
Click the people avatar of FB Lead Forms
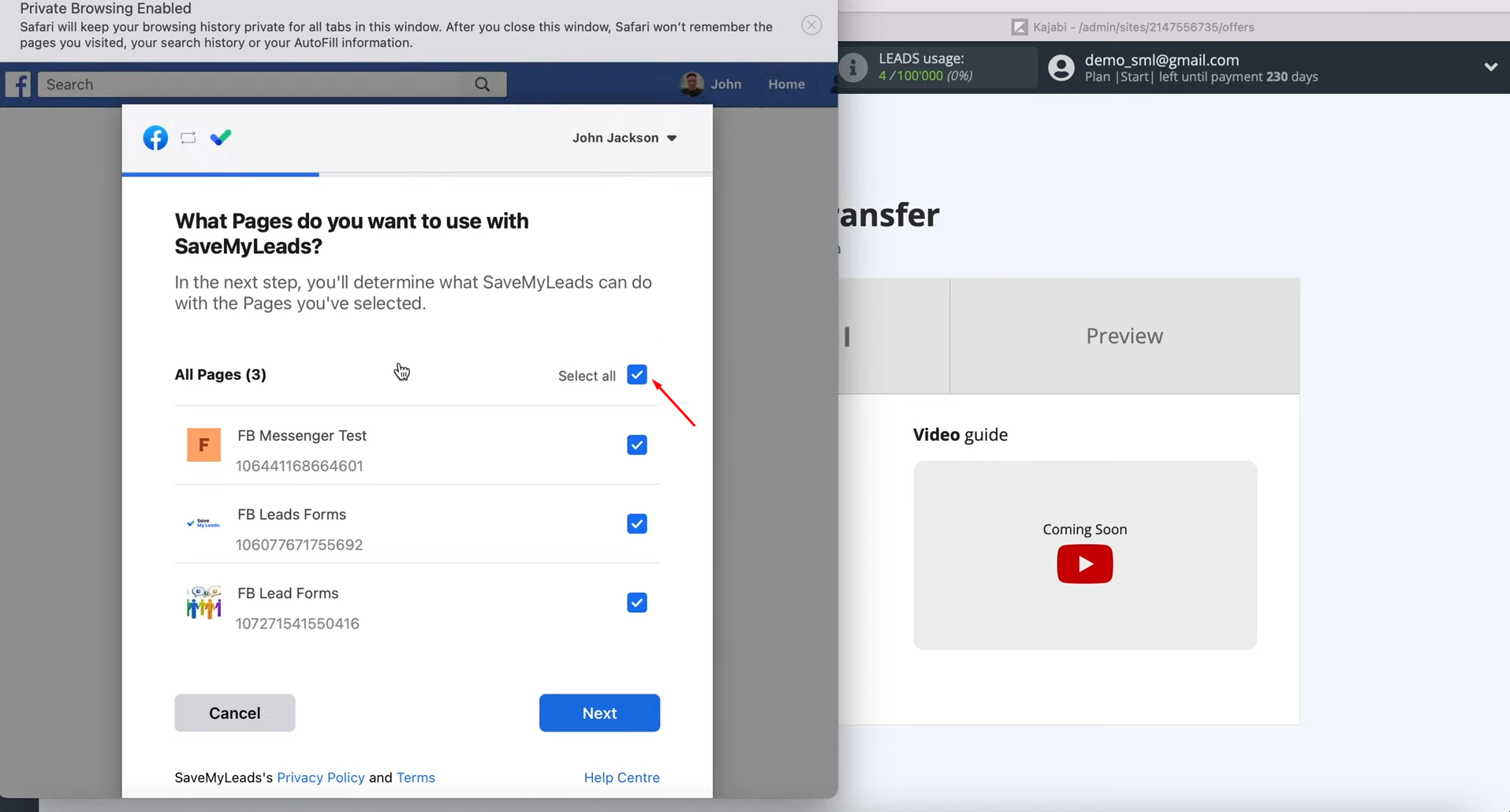203,602
